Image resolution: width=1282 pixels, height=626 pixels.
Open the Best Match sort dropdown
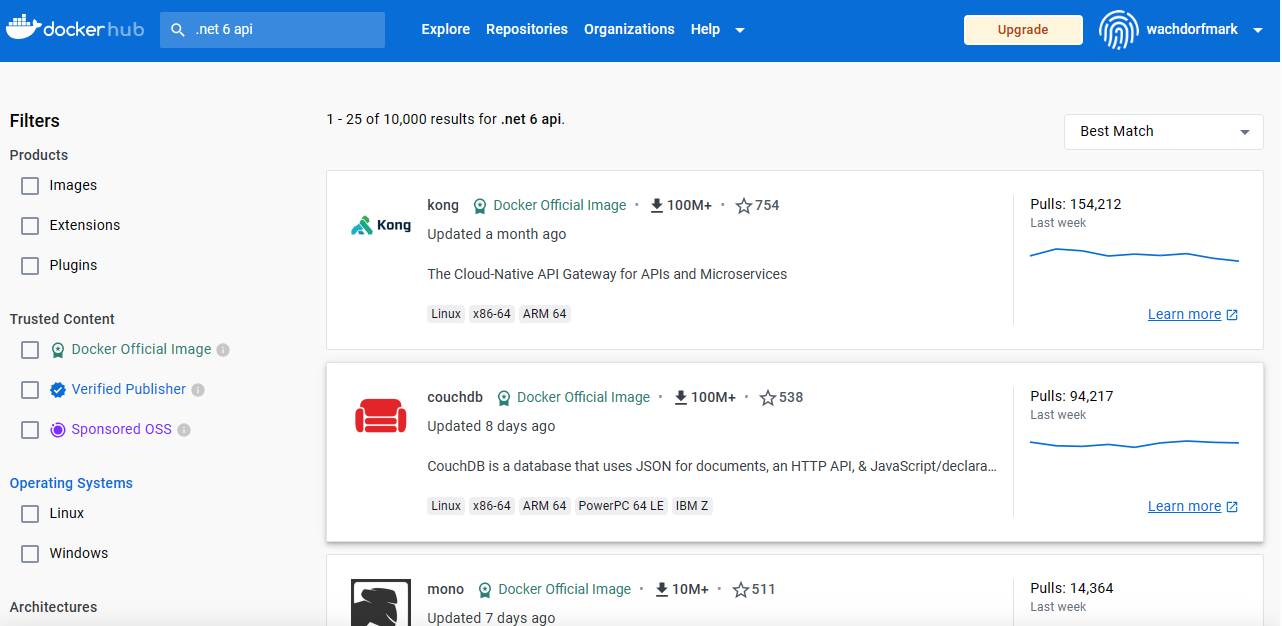[1163, 132]
